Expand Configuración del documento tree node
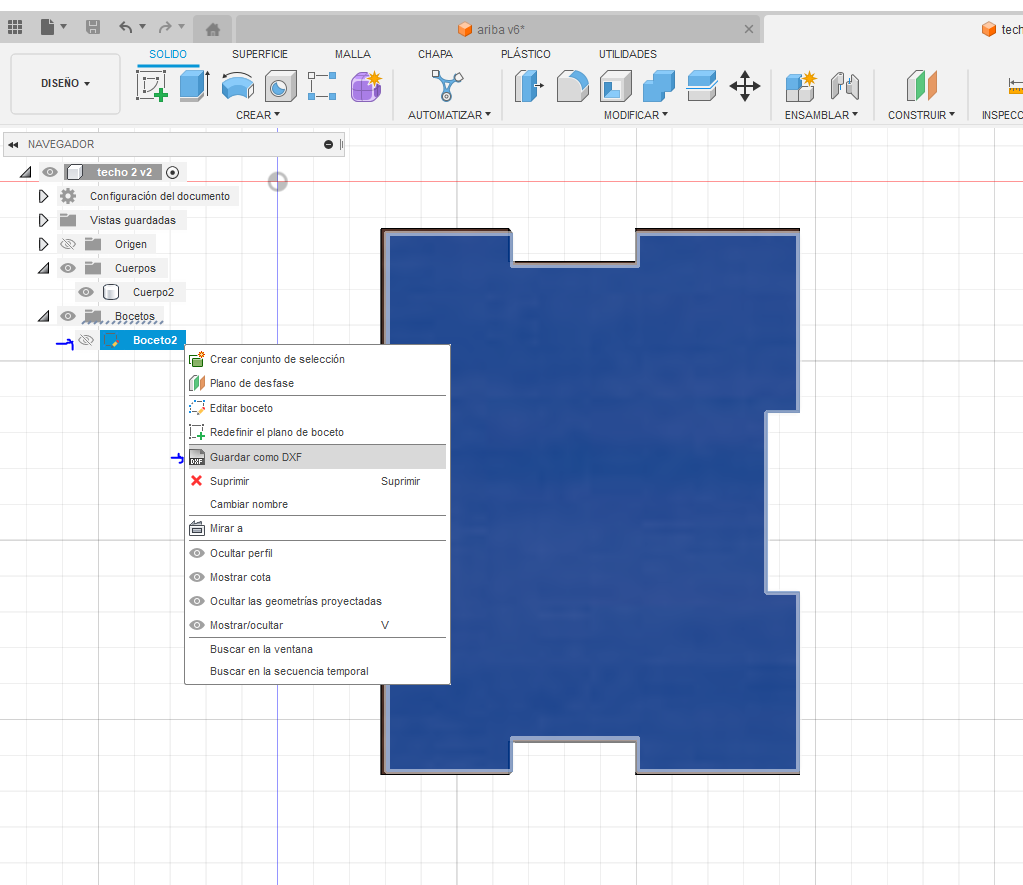Viewport: 1023px width, 885px height. (43, 196)
